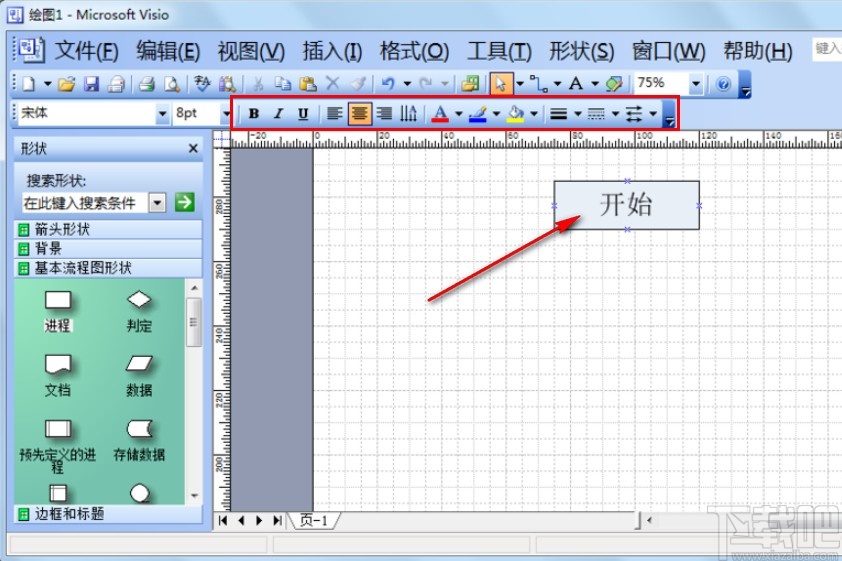Open the font name dropdown (宋体)

tap(162, 114)
